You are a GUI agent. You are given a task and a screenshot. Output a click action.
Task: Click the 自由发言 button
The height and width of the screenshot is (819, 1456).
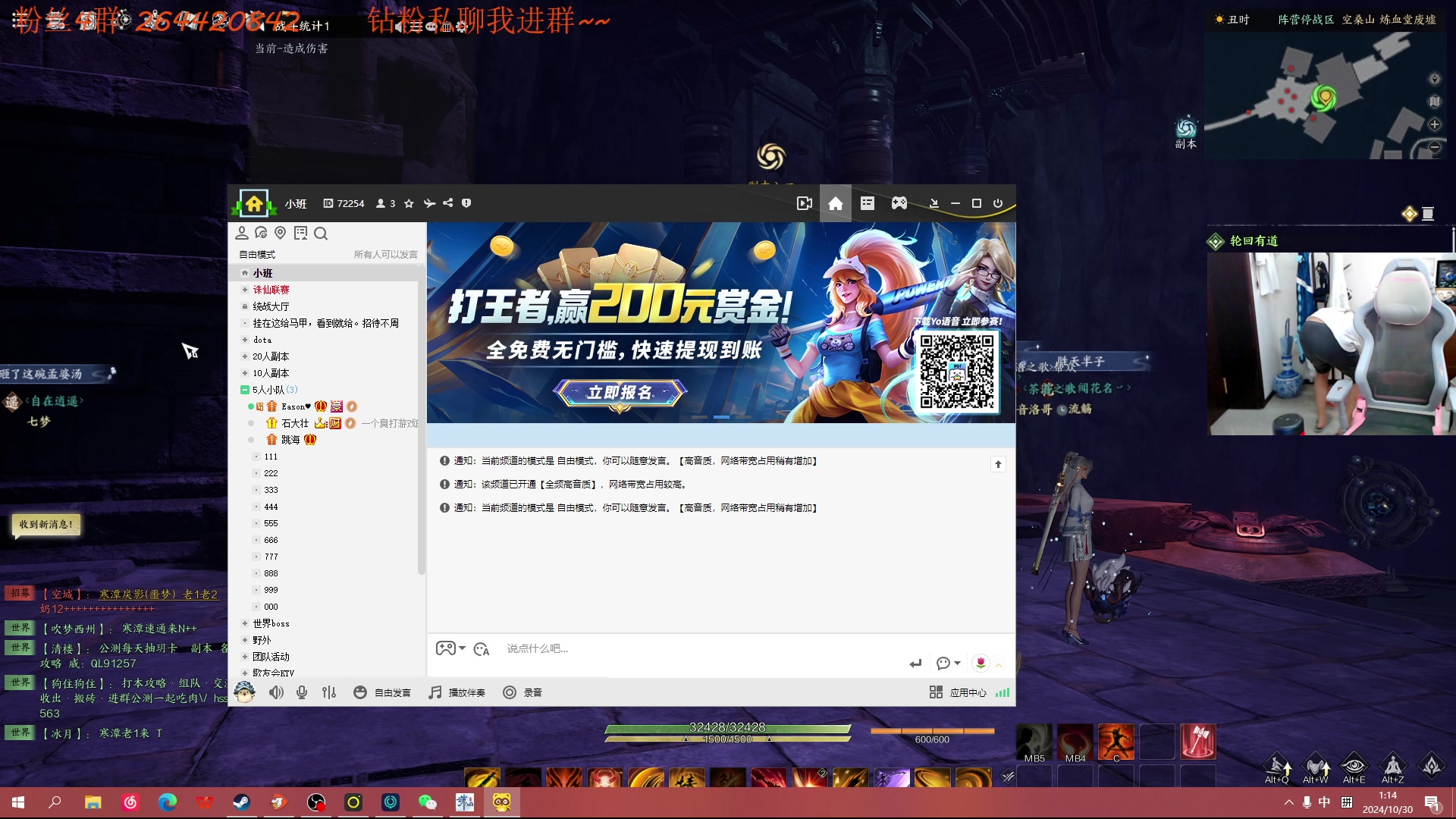(383, 692)
